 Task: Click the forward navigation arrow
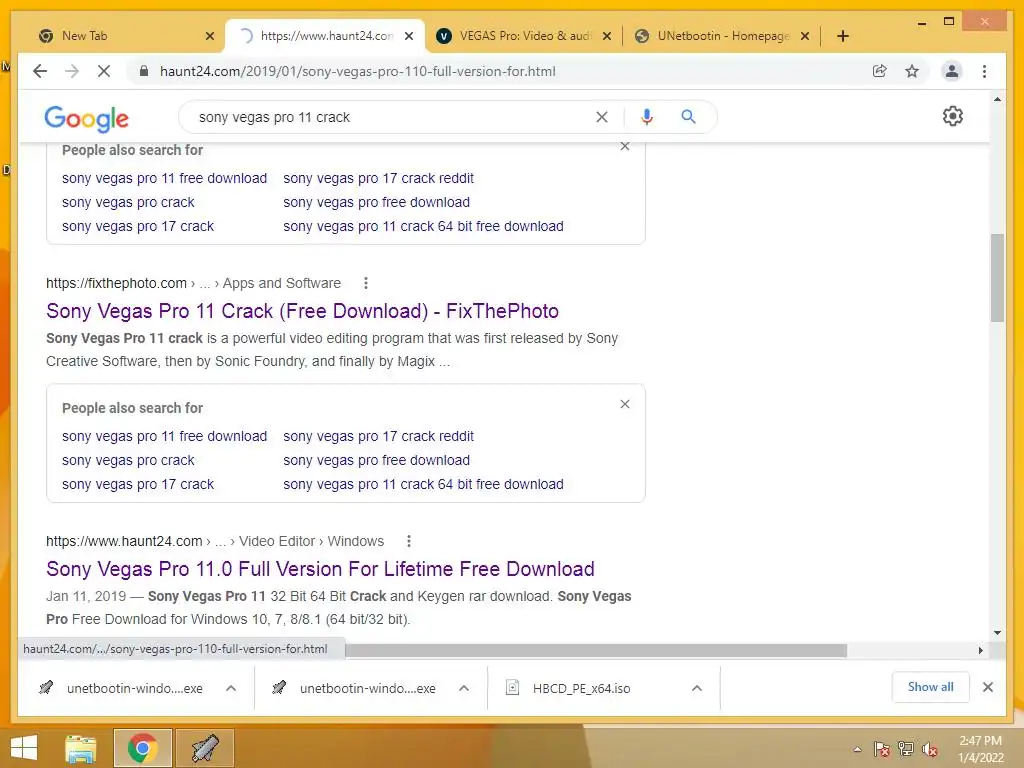click(72, 71)
